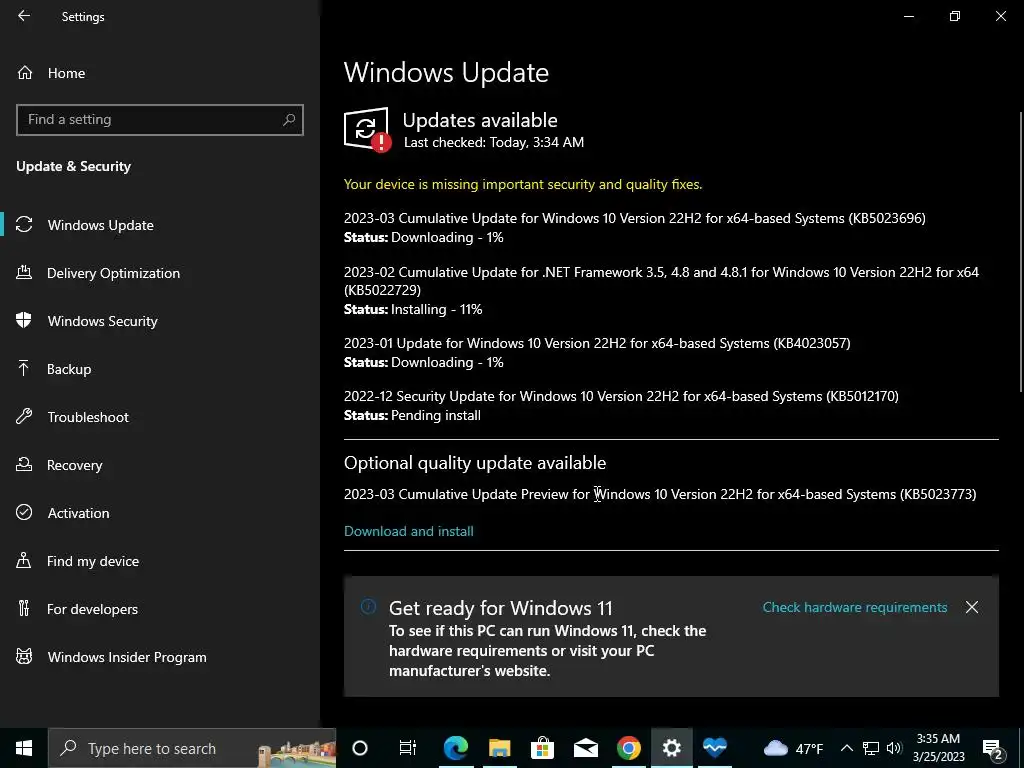Click the KB5012170 security update title
The image size is (1024, 768).
tap(621, 396)
